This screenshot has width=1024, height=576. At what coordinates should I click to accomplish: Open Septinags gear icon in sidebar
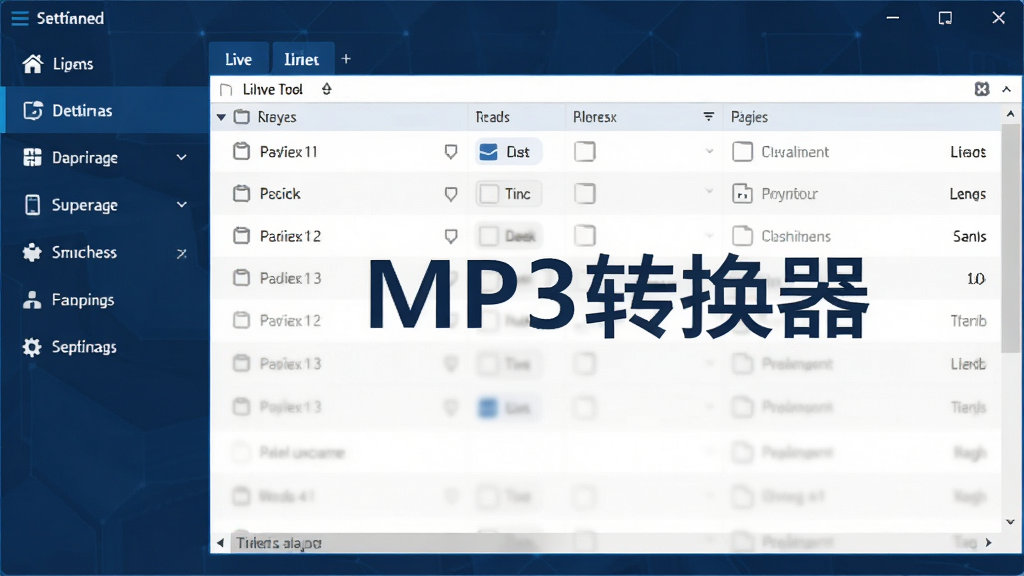click(x=32, y=347)
